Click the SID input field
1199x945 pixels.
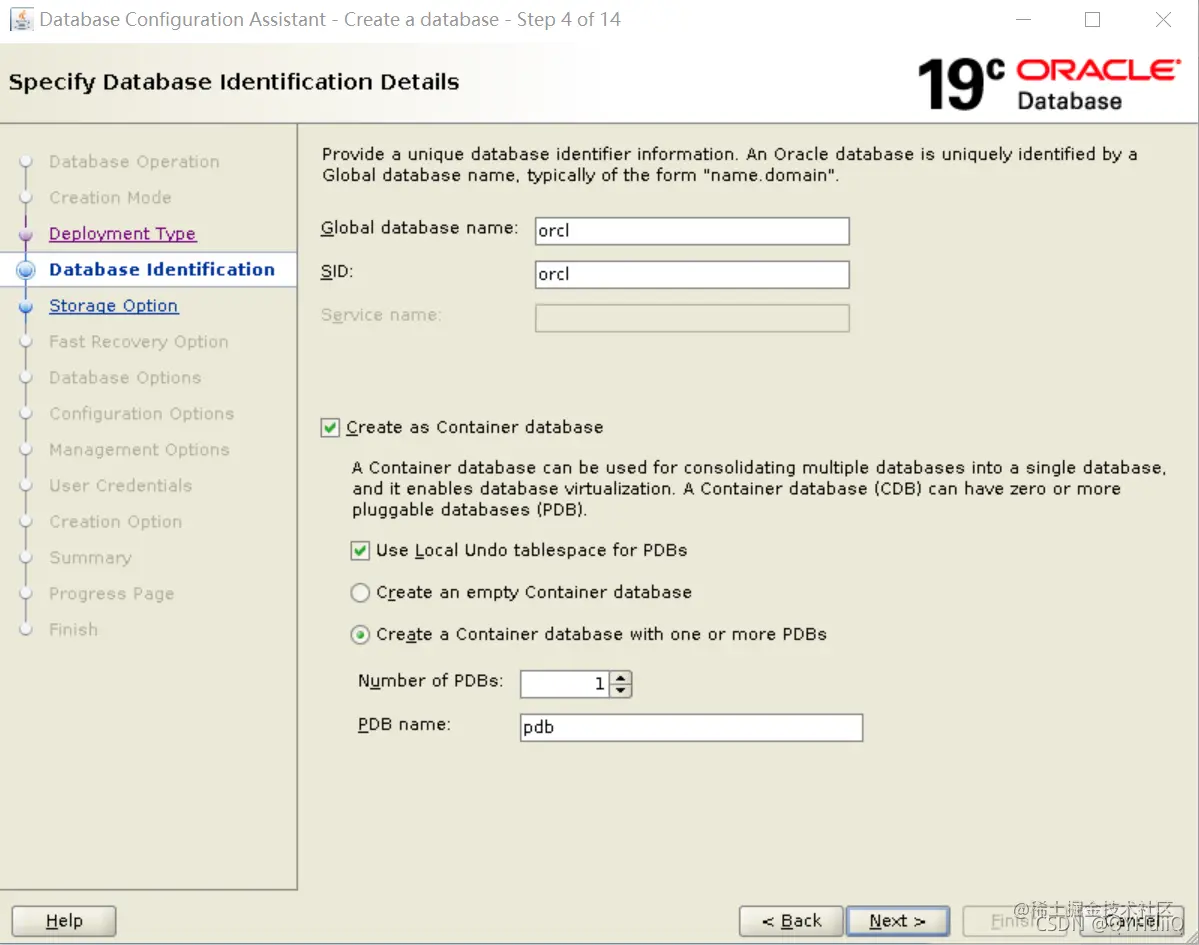tap(692, 274)
